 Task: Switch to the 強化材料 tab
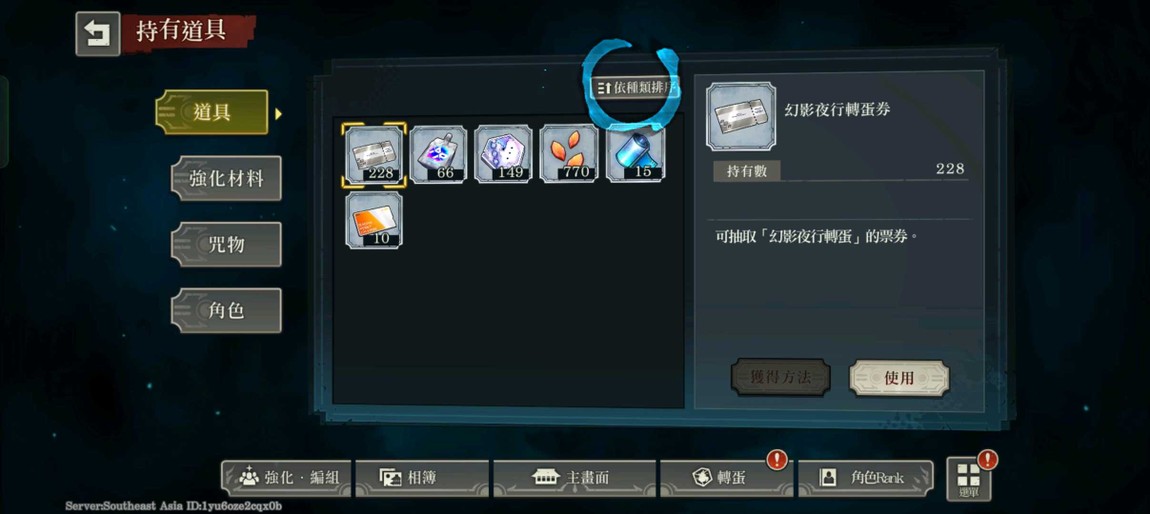(226, 178)
